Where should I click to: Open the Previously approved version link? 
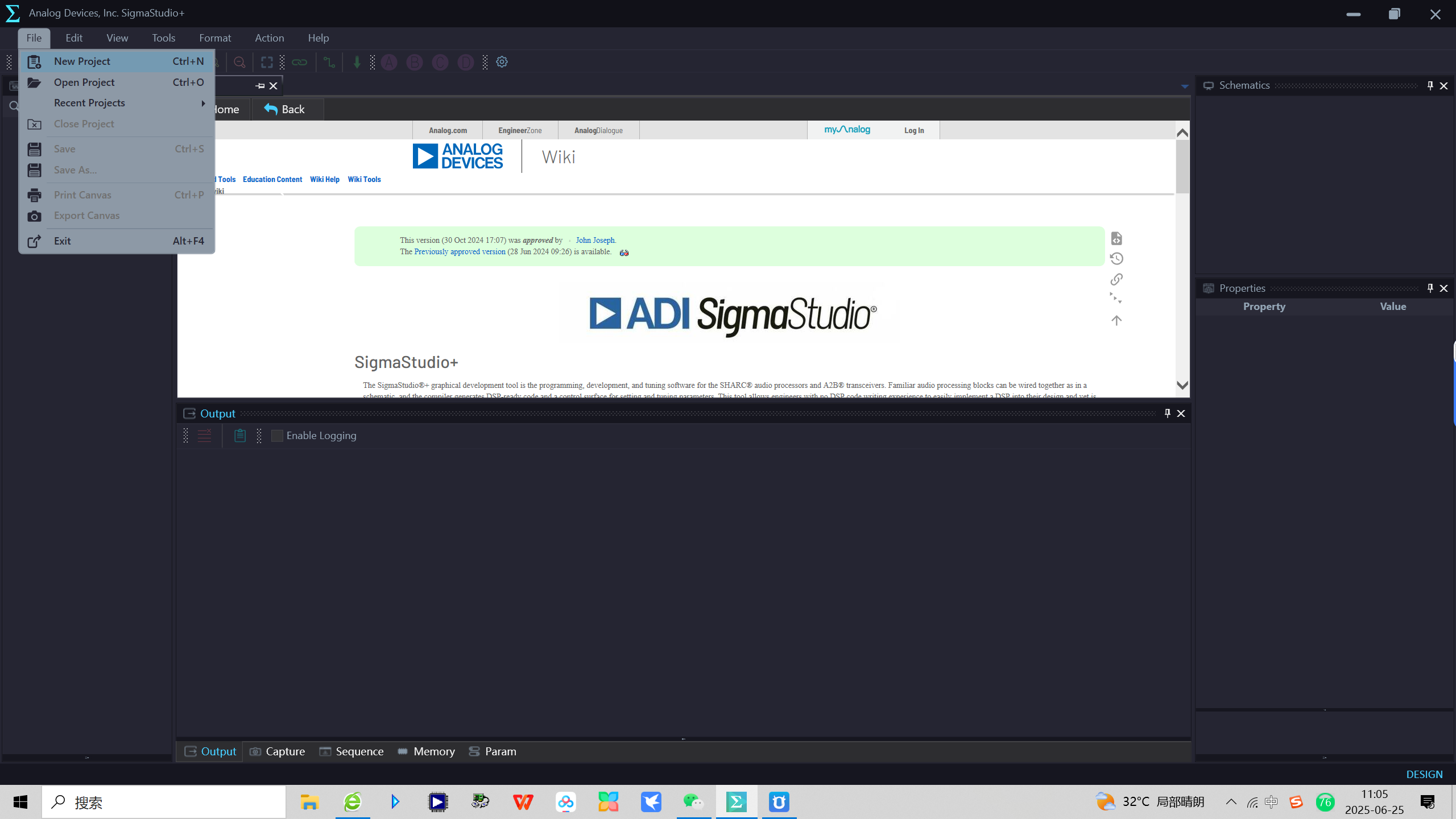click(460, 251)
